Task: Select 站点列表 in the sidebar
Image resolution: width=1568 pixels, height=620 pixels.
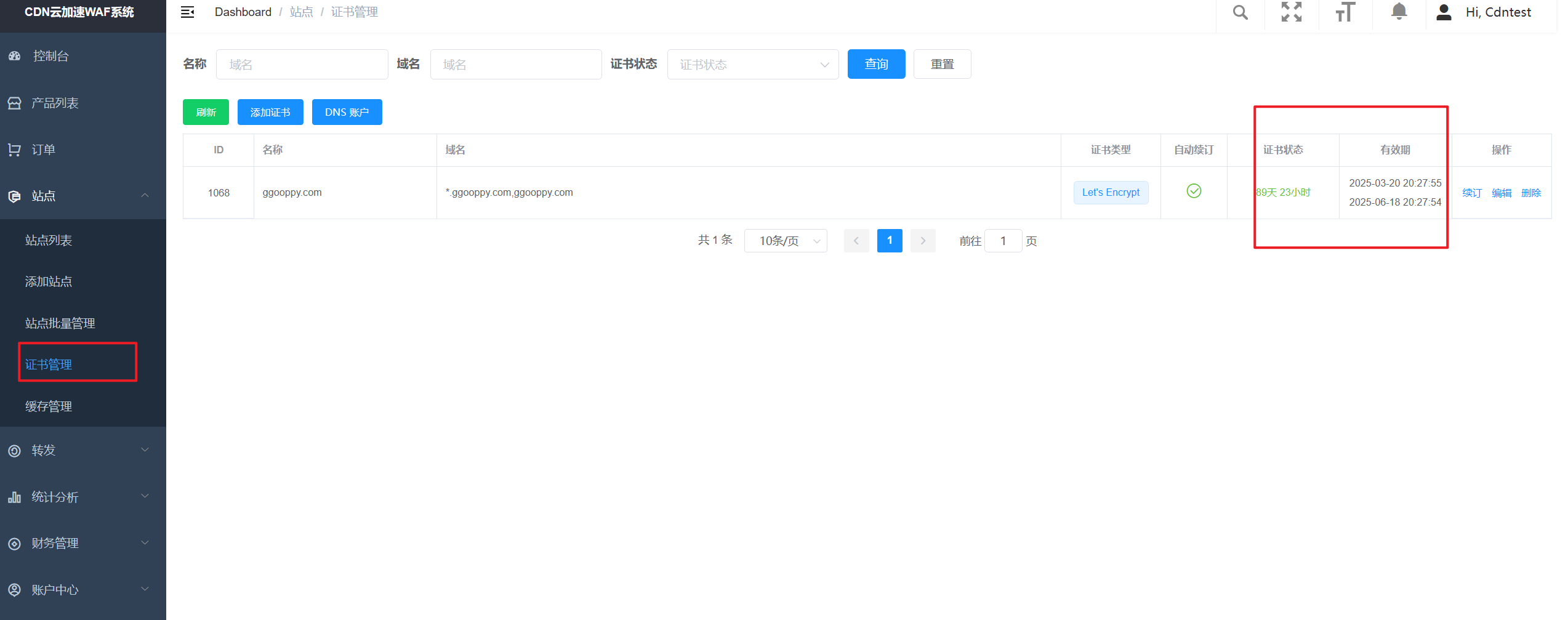Action: pos(49,240)
